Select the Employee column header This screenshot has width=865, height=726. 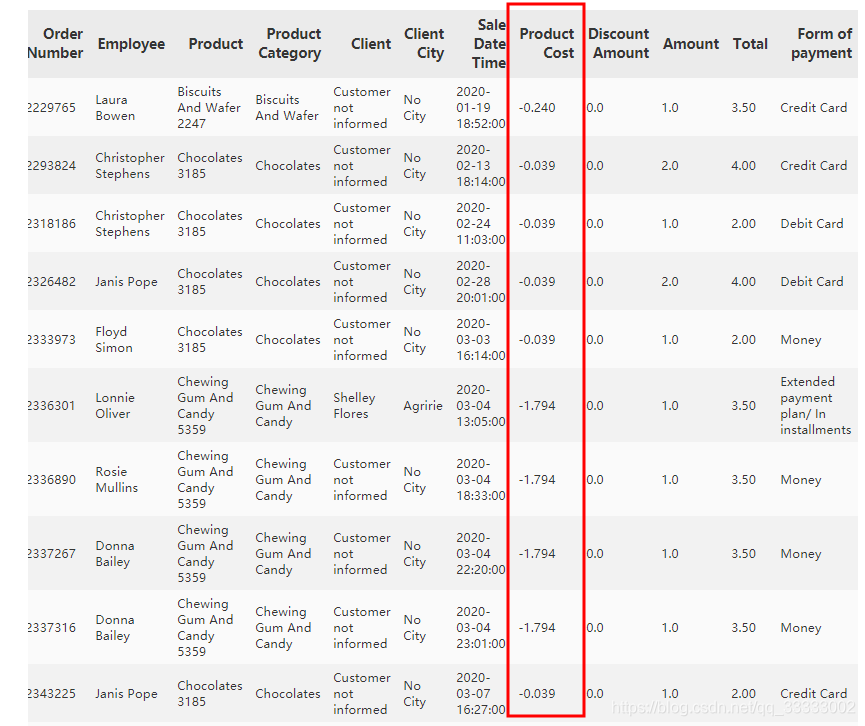point(131,44)
